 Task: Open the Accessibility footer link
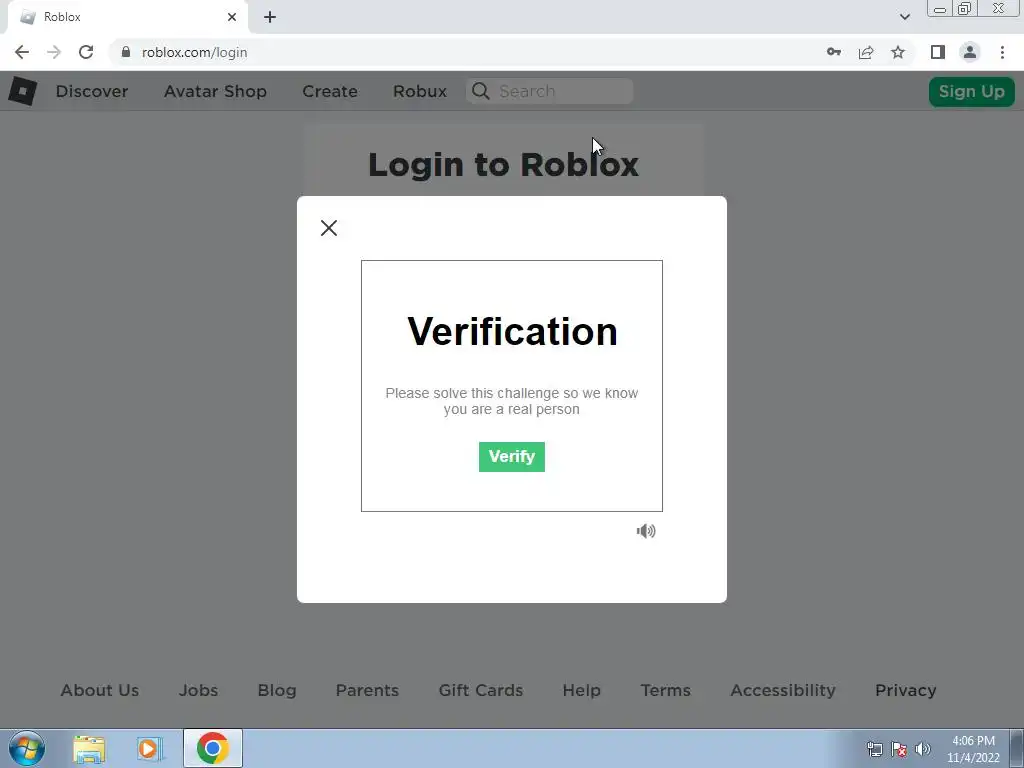[x=782, y=690]
